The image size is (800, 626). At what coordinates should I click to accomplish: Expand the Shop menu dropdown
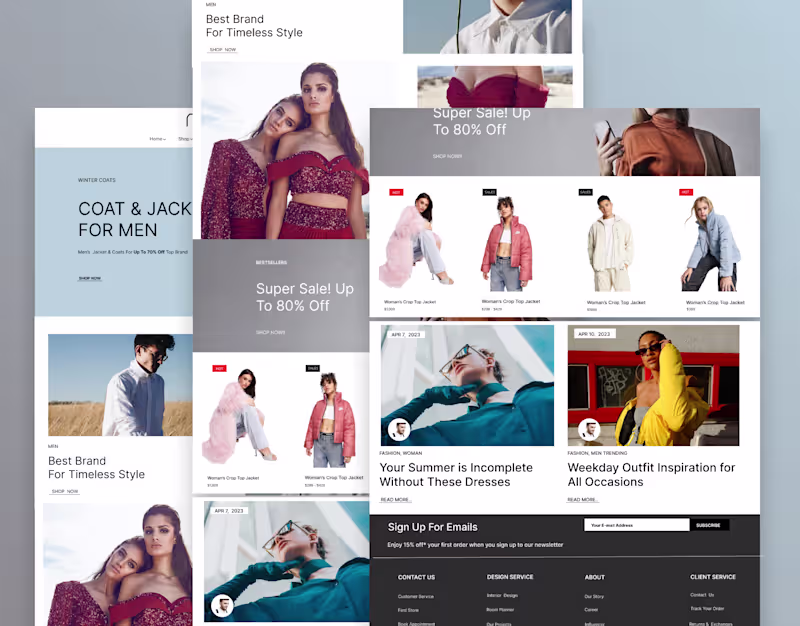[x=184, y=139]
